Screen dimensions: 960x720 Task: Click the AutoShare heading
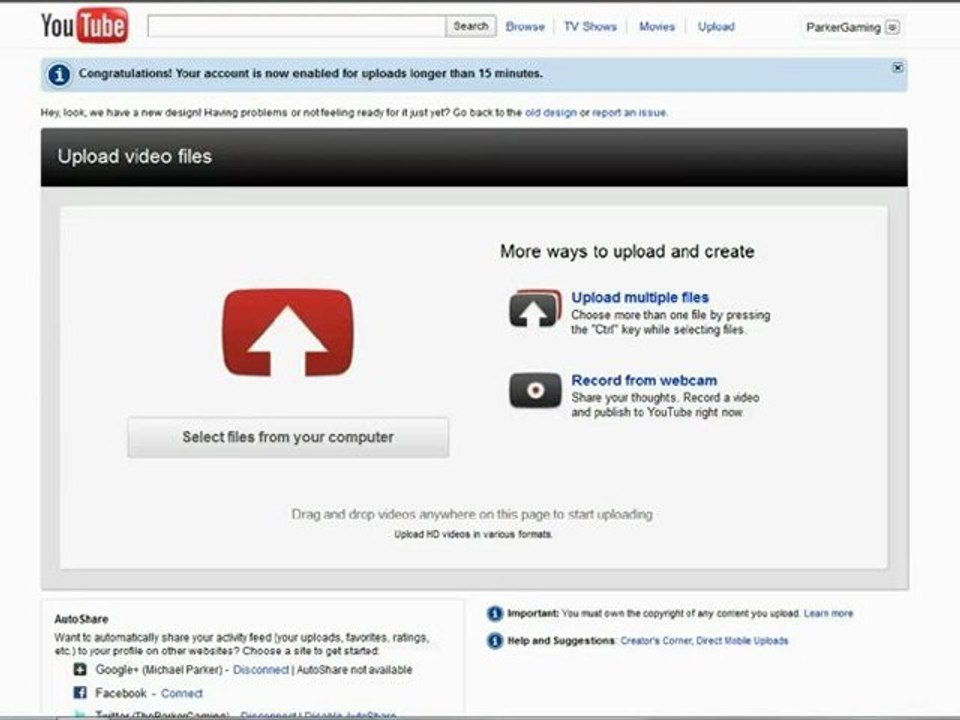(81, 619)
